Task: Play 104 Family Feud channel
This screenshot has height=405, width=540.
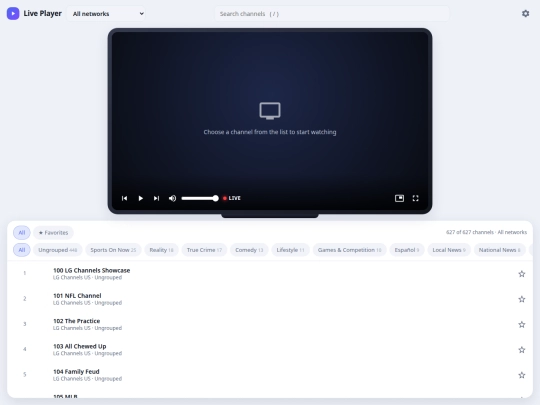Action: (x=270, y=375)
